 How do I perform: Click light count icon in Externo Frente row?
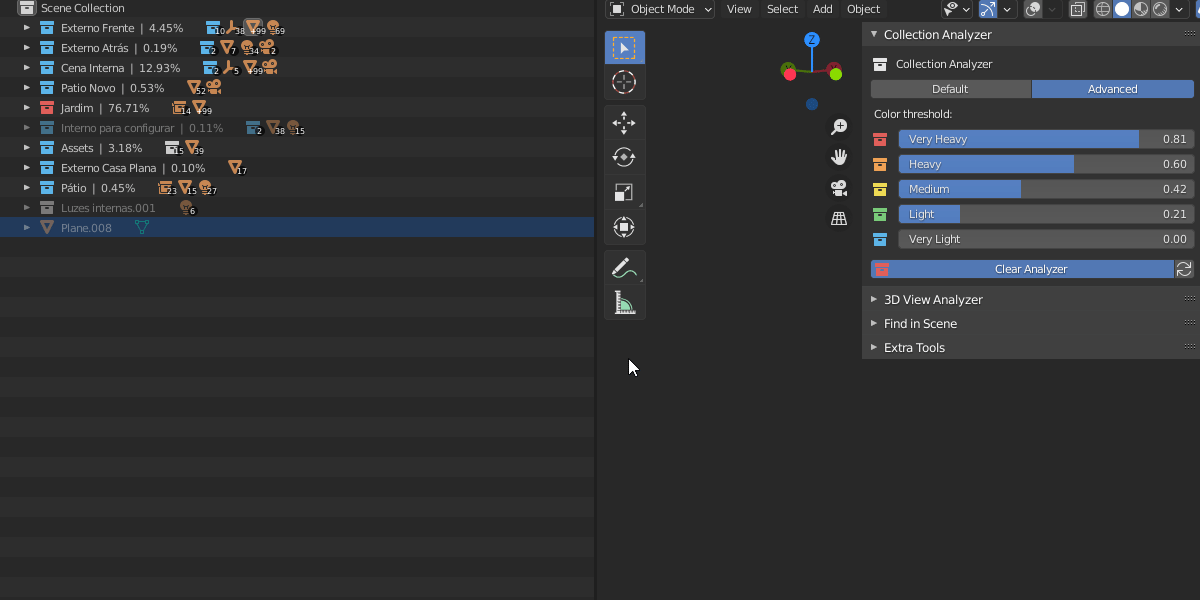[274, 28]
